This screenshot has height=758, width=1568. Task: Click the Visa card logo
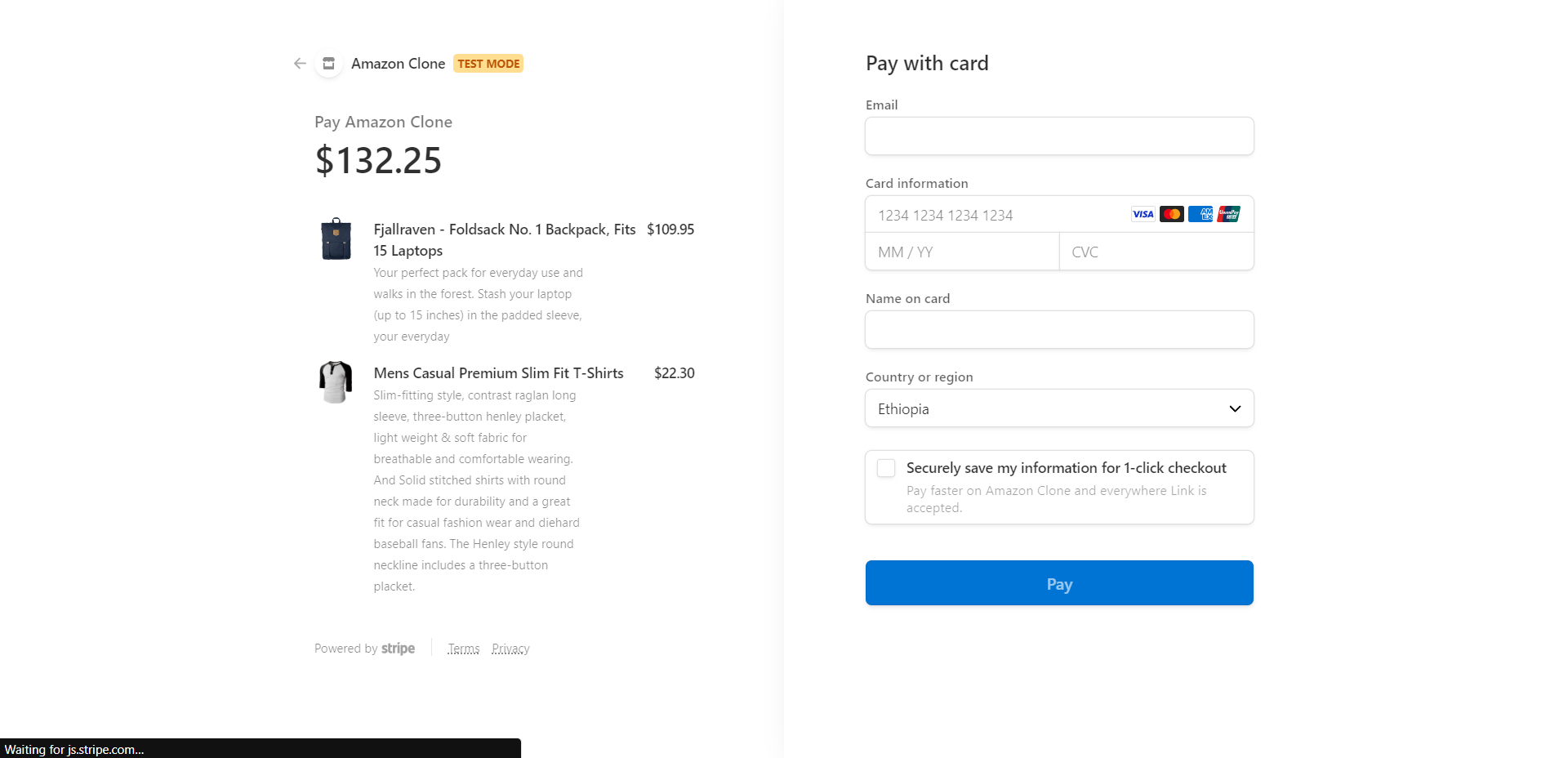(1143, 214)
